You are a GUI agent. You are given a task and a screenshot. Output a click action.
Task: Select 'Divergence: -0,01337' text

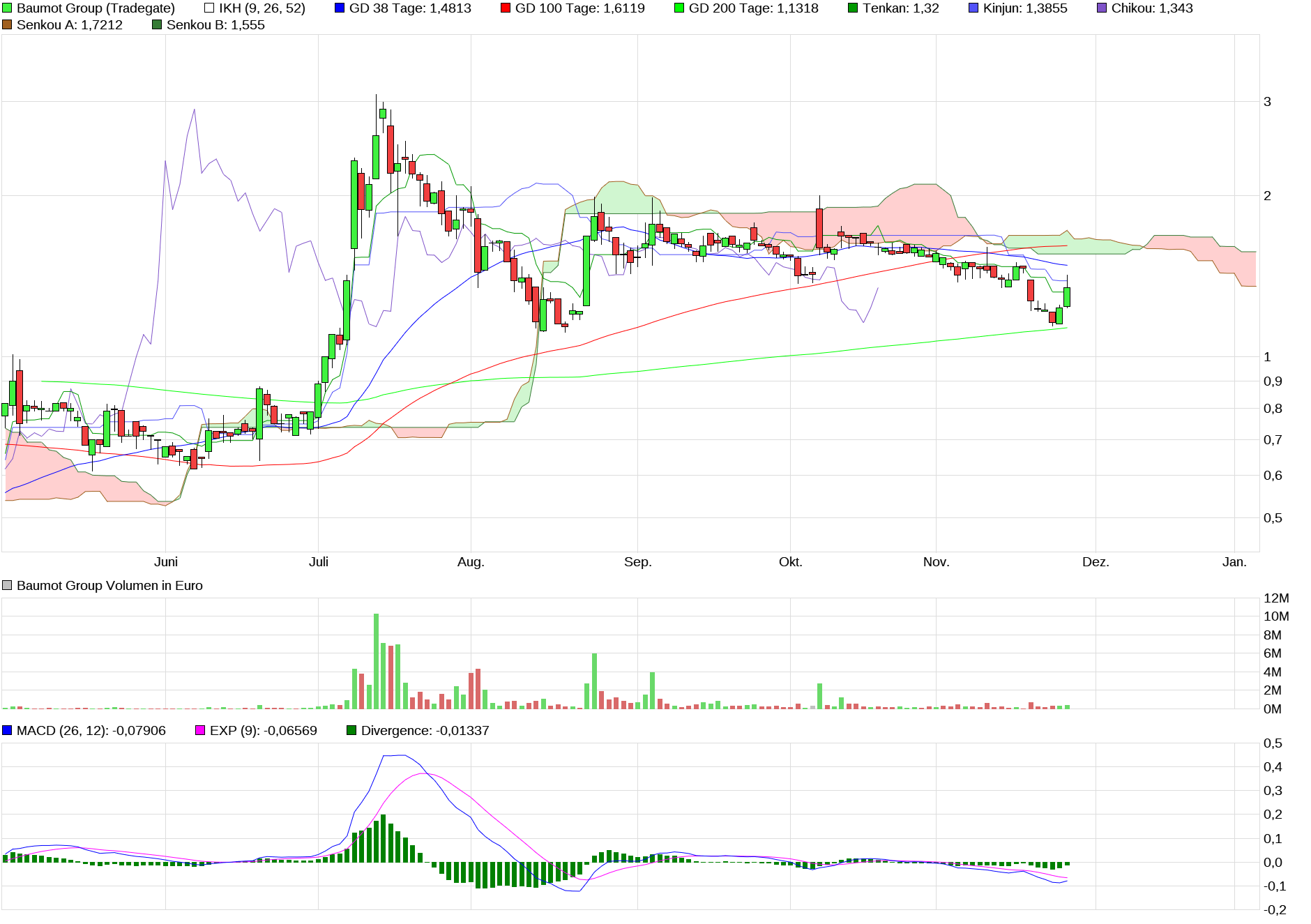coord(425,731)
